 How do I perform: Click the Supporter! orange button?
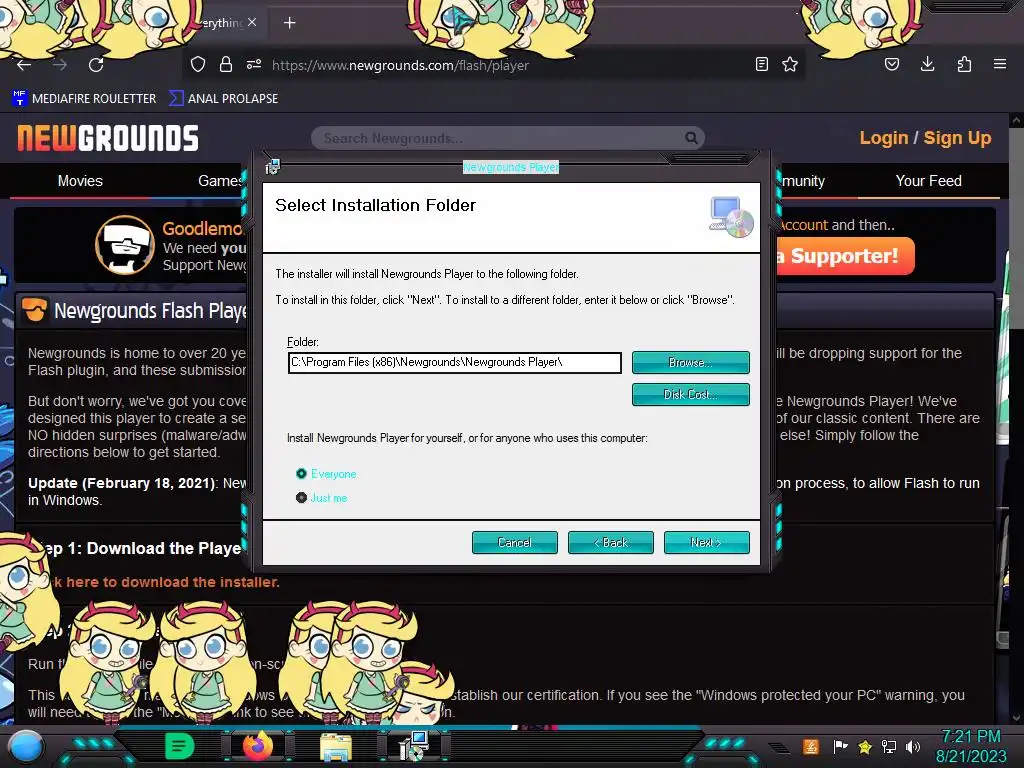tap(844, 256)
